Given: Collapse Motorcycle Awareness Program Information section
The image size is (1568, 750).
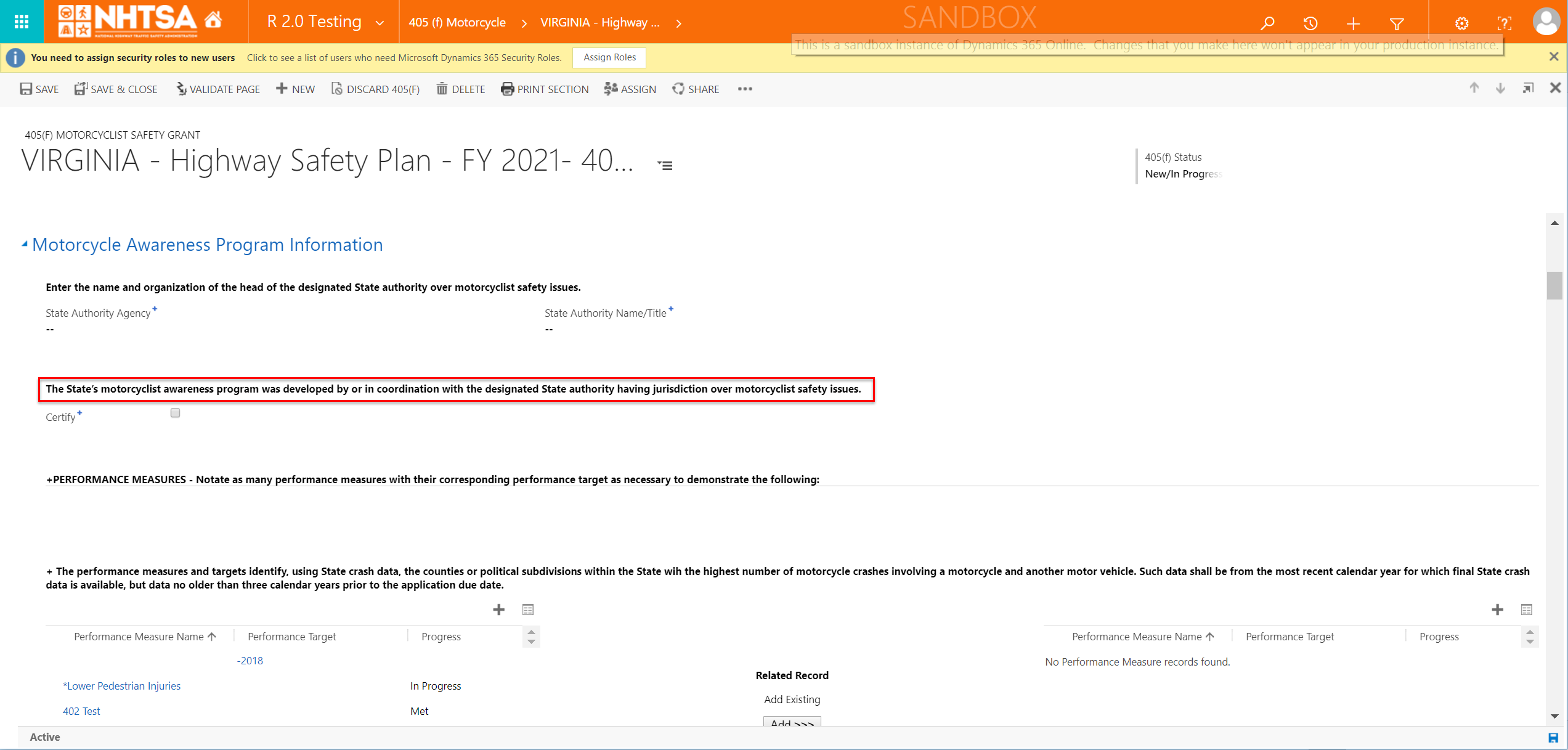Looking at the screenshot, I should (x=25, y=244).
